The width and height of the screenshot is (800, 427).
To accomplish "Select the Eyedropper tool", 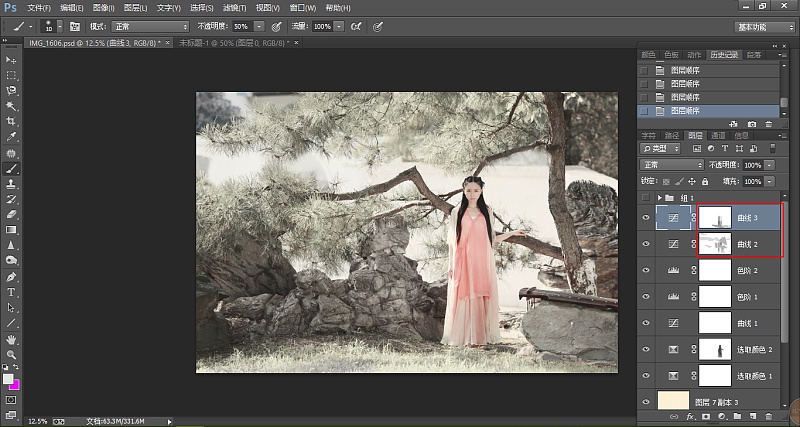I will (x=11, y=137).
